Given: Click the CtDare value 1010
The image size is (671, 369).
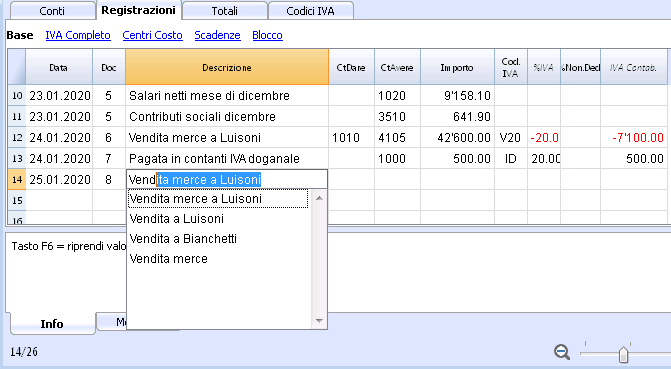Looking at the screenshot, I should [x=351, y=137].
